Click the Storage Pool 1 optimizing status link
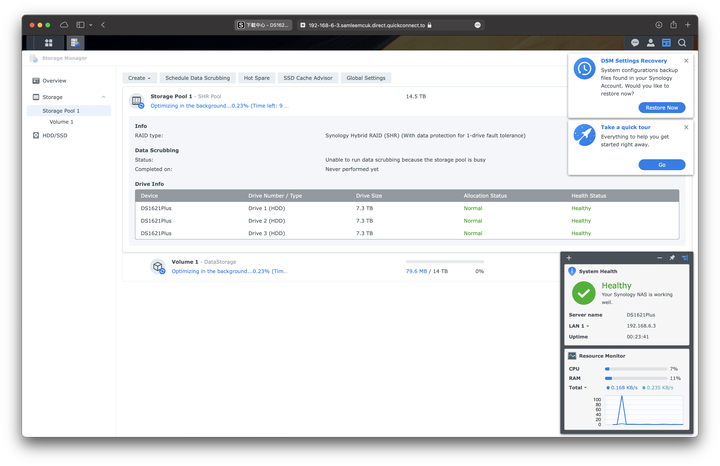Image resolution: width=720 pixels, height=466 pixels. tap(219, 106)
